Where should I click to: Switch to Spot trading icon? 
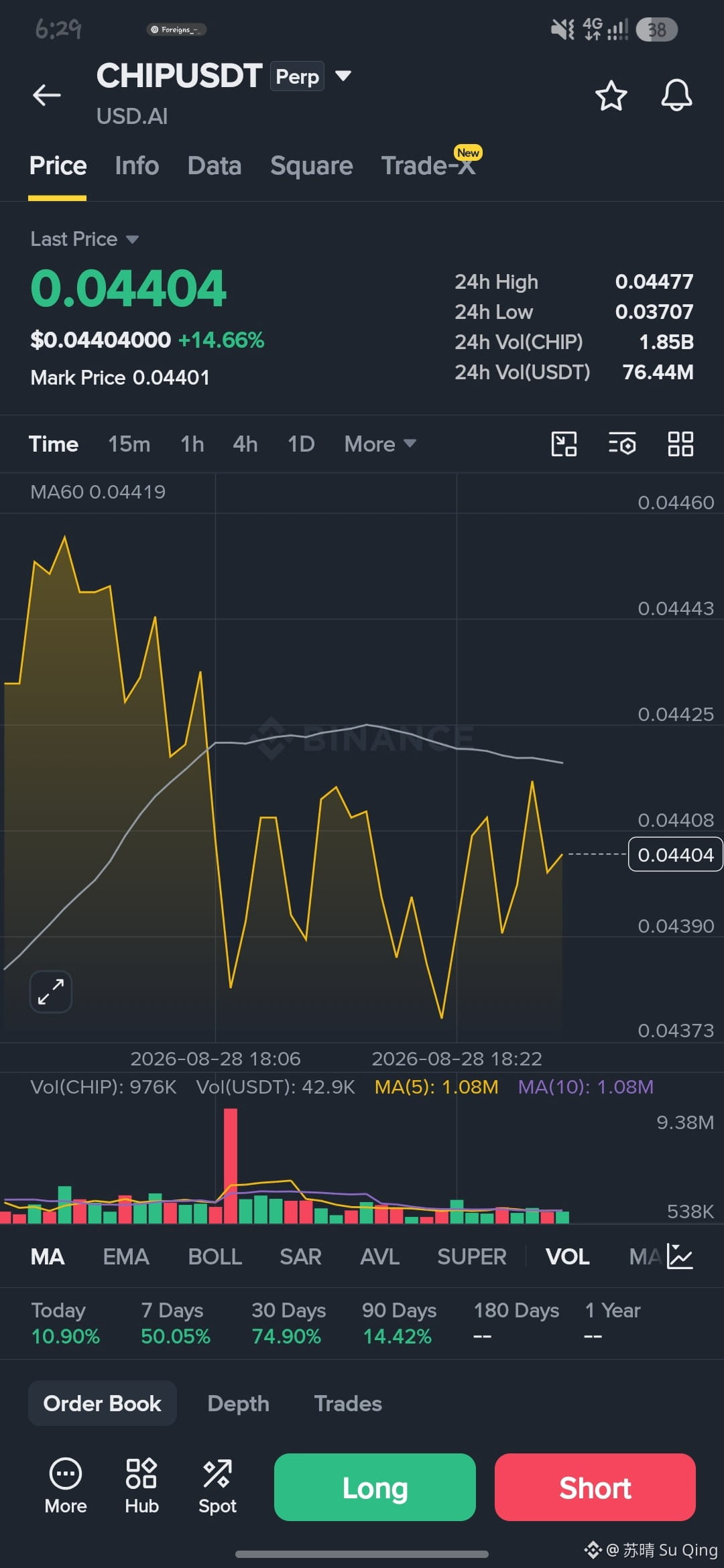(x=217, y=1486)
